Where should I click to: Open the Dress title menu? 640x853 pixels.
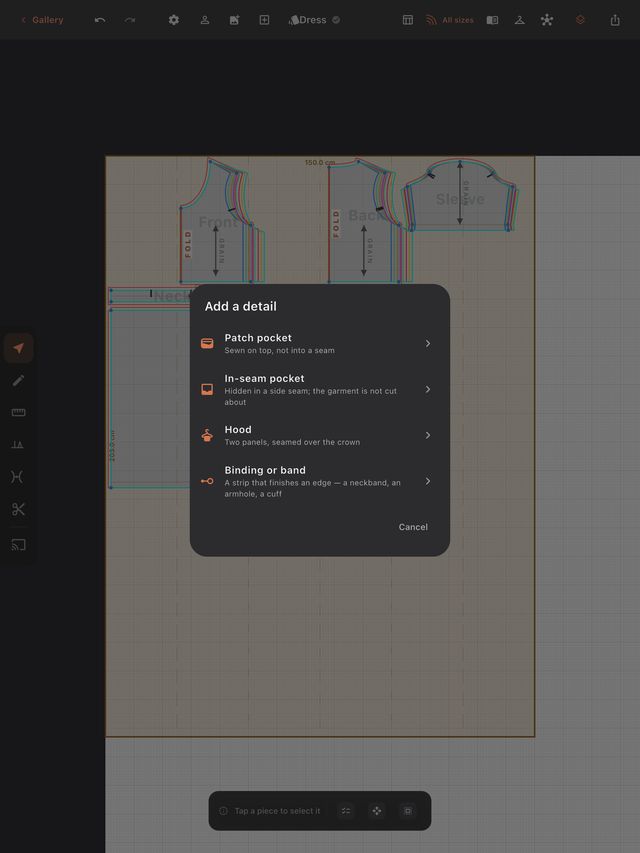[x=314, y=20]
